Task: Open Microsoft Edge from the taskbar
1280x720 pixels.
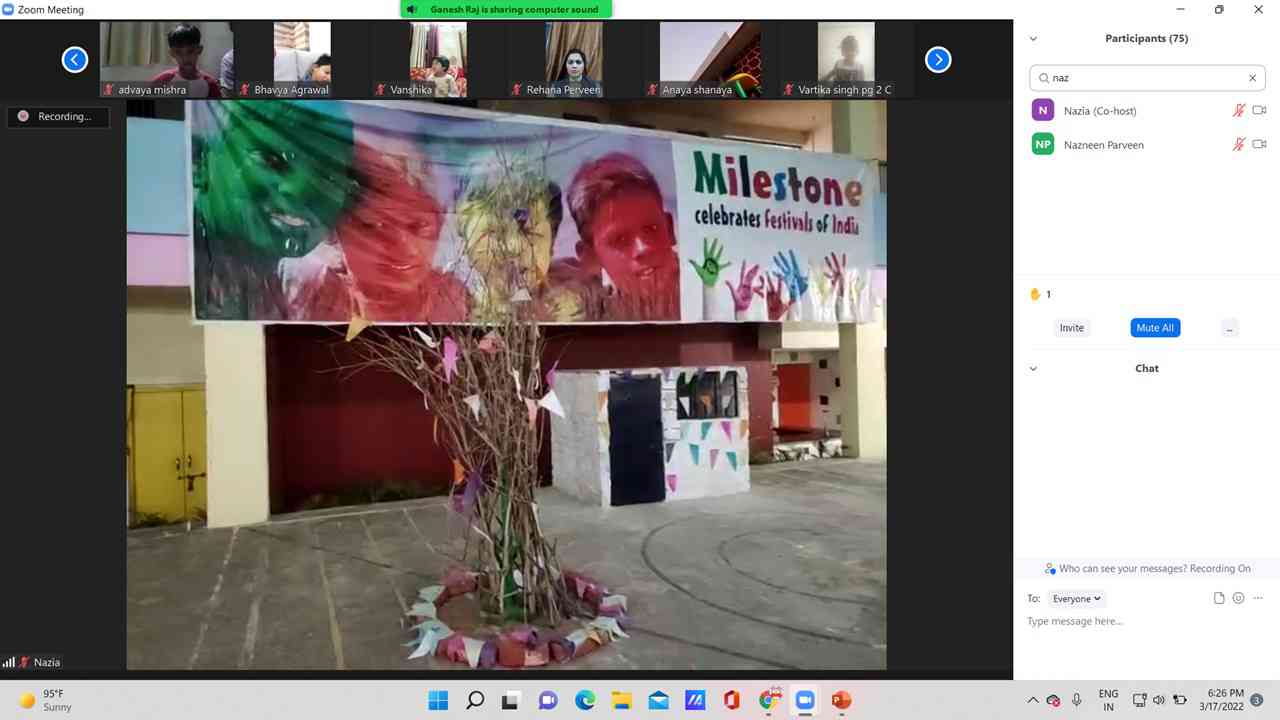Action: pos(585,700)
